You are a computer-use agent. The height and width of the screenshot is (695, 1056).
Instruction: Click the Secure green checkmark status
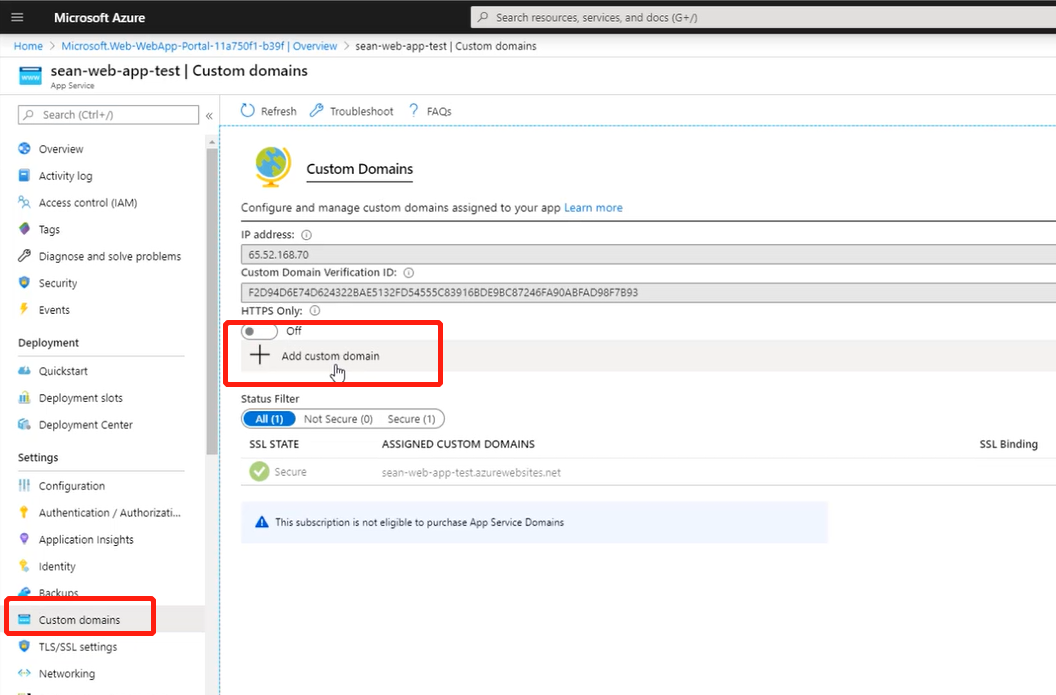[x=259, y=471]
